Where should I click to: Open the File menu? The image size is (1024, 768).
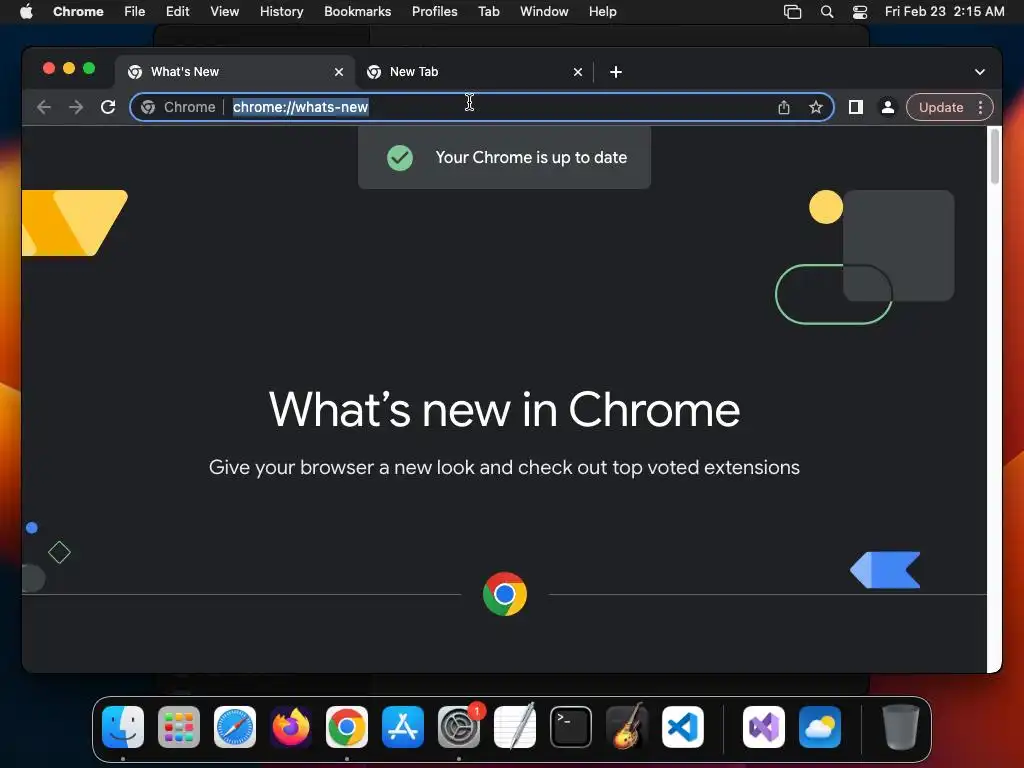point(135,12)
